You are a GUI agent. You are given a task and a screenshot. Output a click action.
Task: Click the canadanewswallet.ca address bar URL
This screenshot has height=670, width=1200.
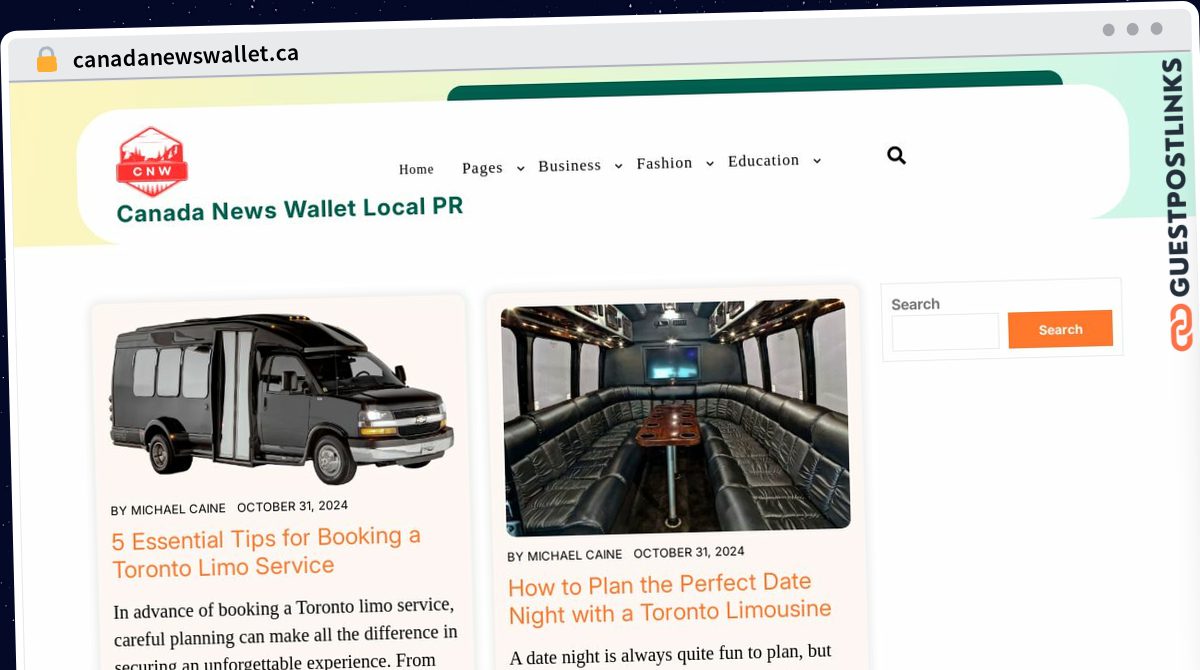coord(186,56)
